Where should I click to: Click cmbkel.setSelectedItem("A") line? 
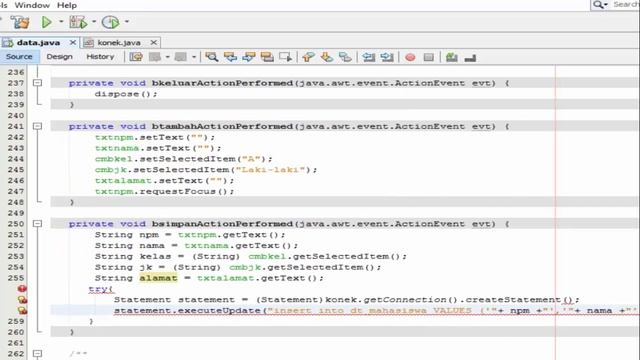click(x=183, y=159)
